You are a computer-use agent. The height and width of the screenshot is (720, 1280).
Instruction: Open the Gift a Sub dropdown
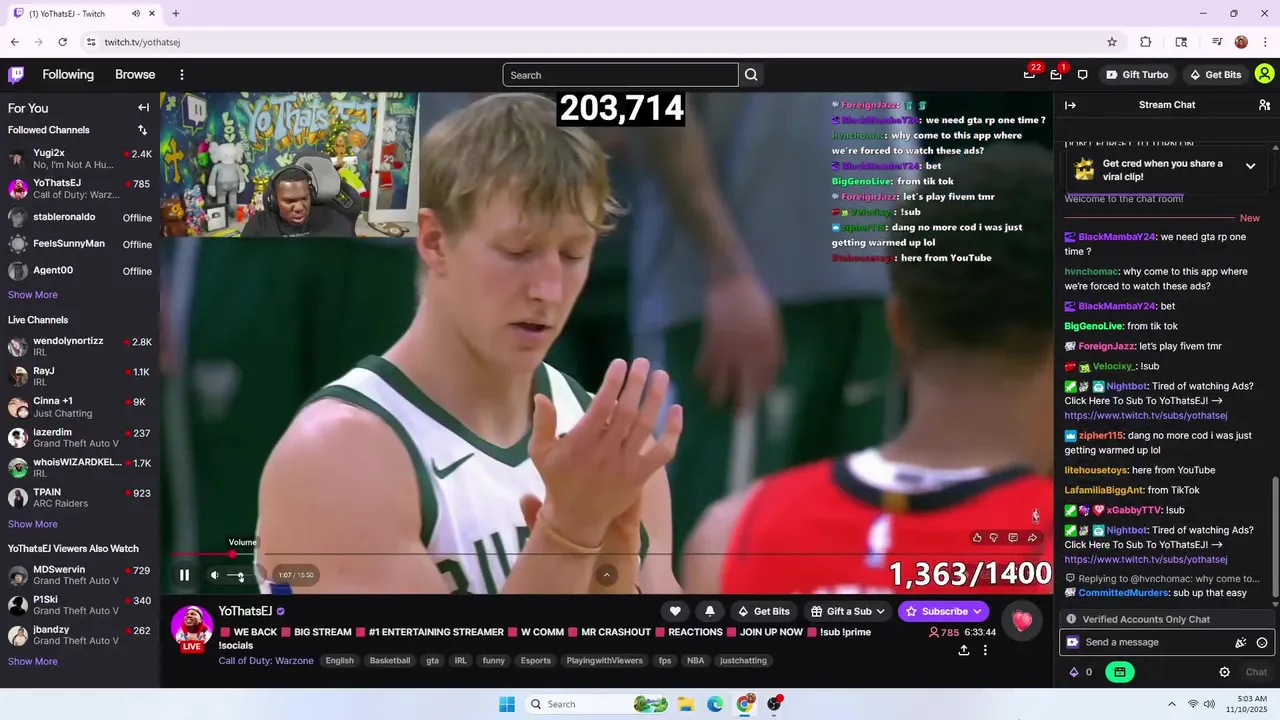click(x=849, y=611)
